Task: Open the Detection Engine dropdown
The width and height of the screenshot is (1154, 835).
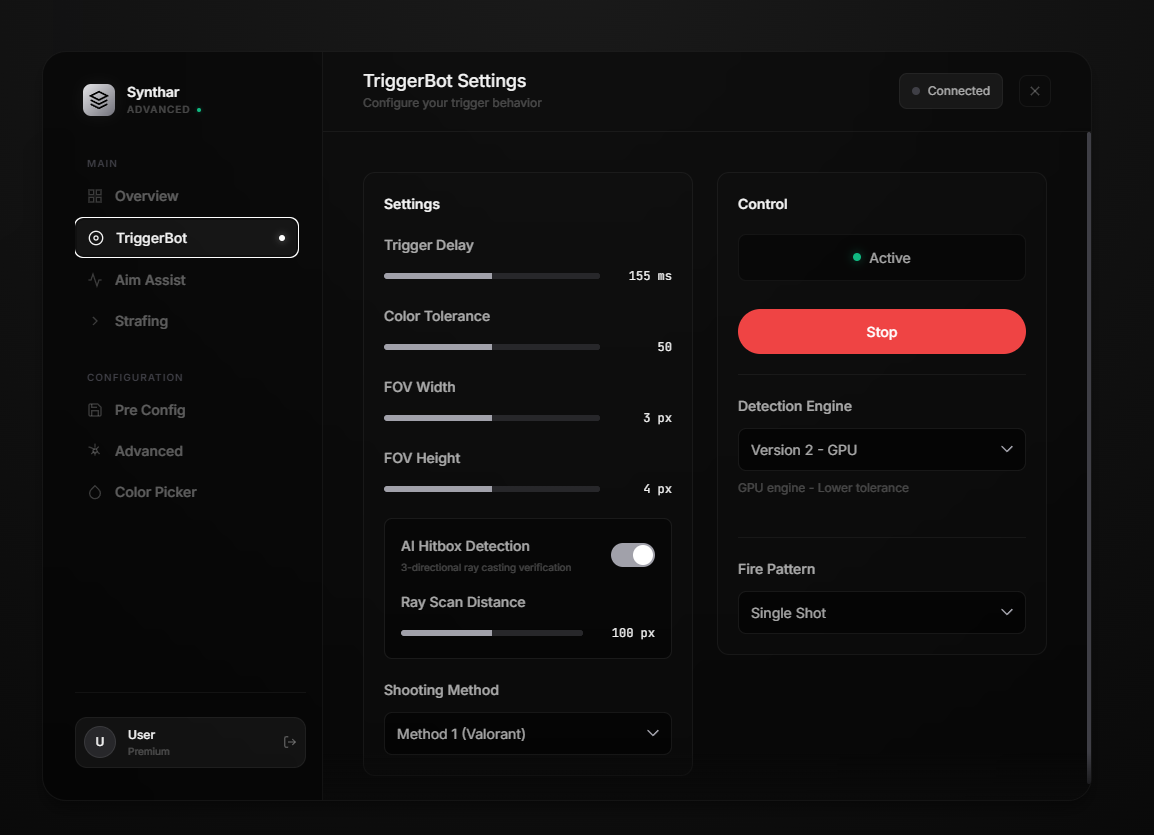Action: (x=881, y=449)
